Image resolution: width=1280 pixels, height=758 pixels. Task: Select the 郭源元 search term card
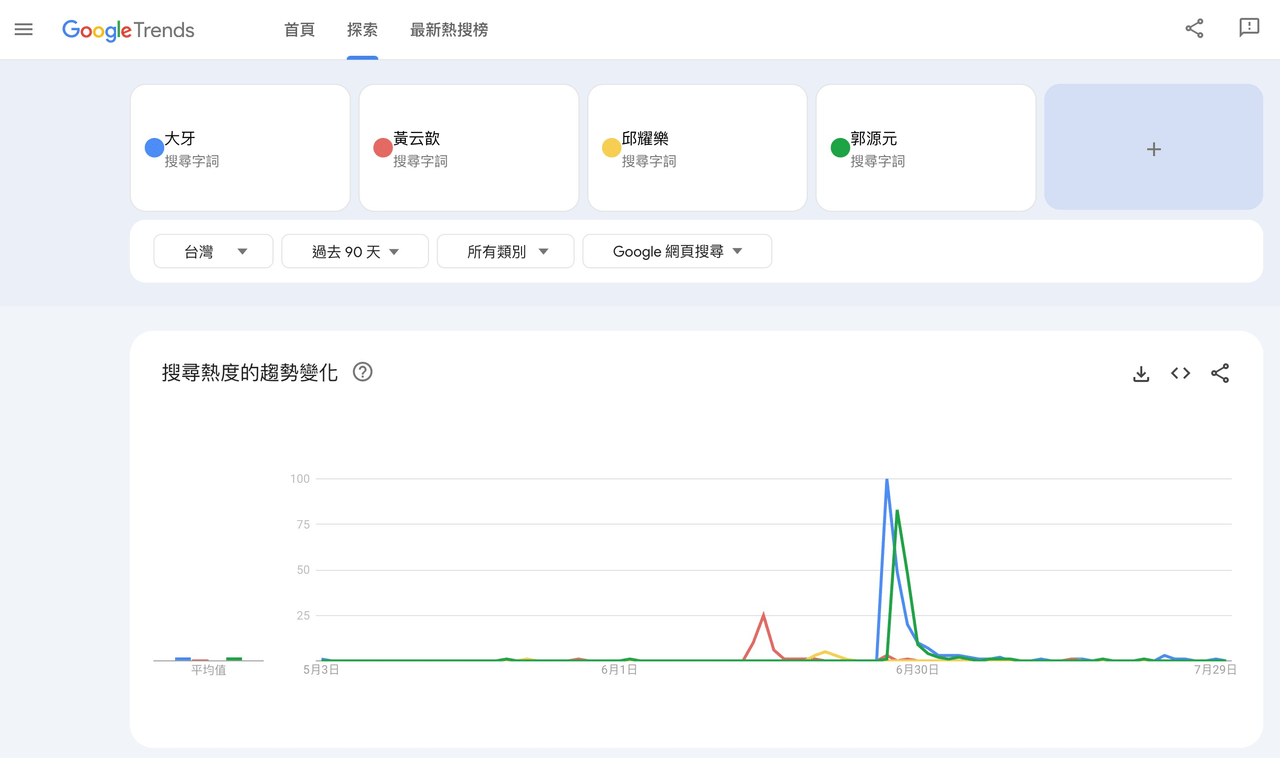click(x=926, y=148)
